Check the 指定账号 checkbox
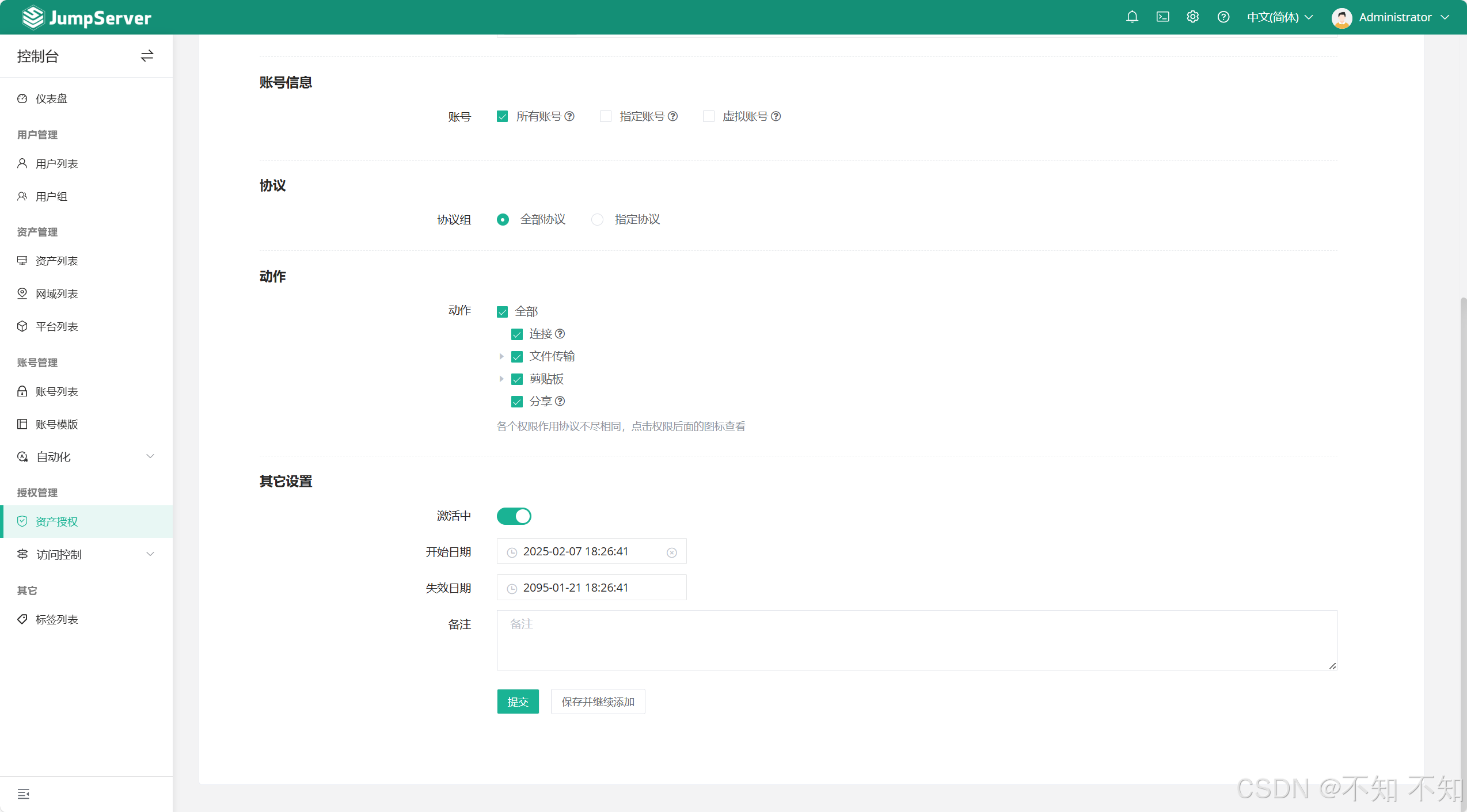 pyautogui.click(x=606, y=117)
